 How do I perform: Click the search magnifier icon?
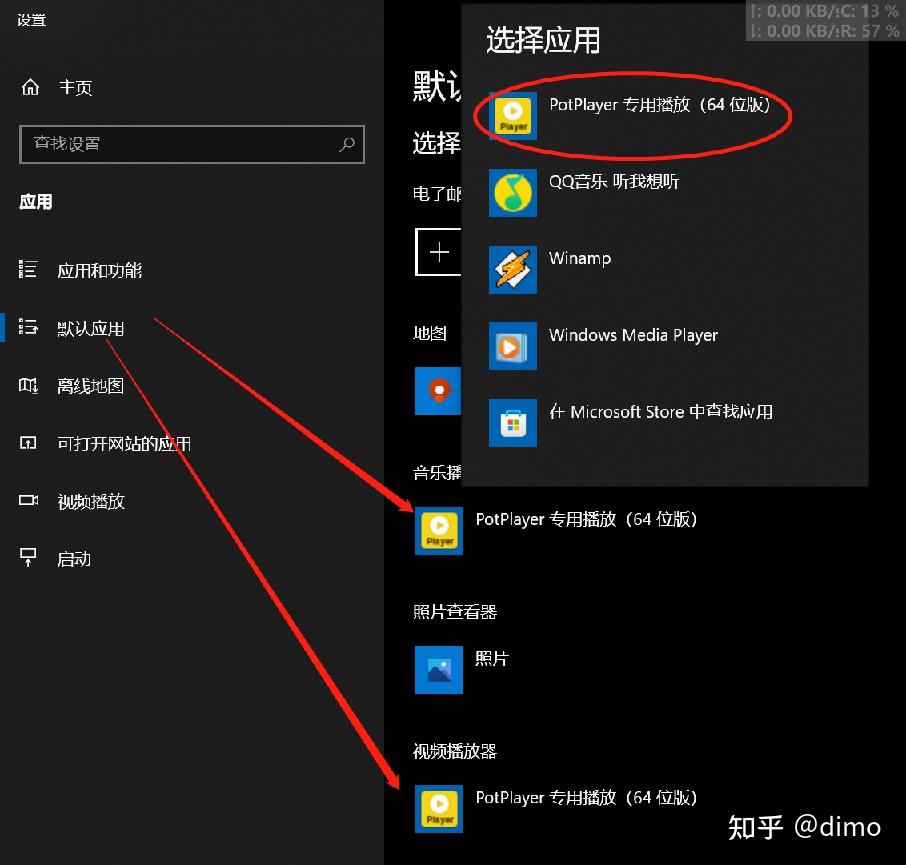coord(347,144)
